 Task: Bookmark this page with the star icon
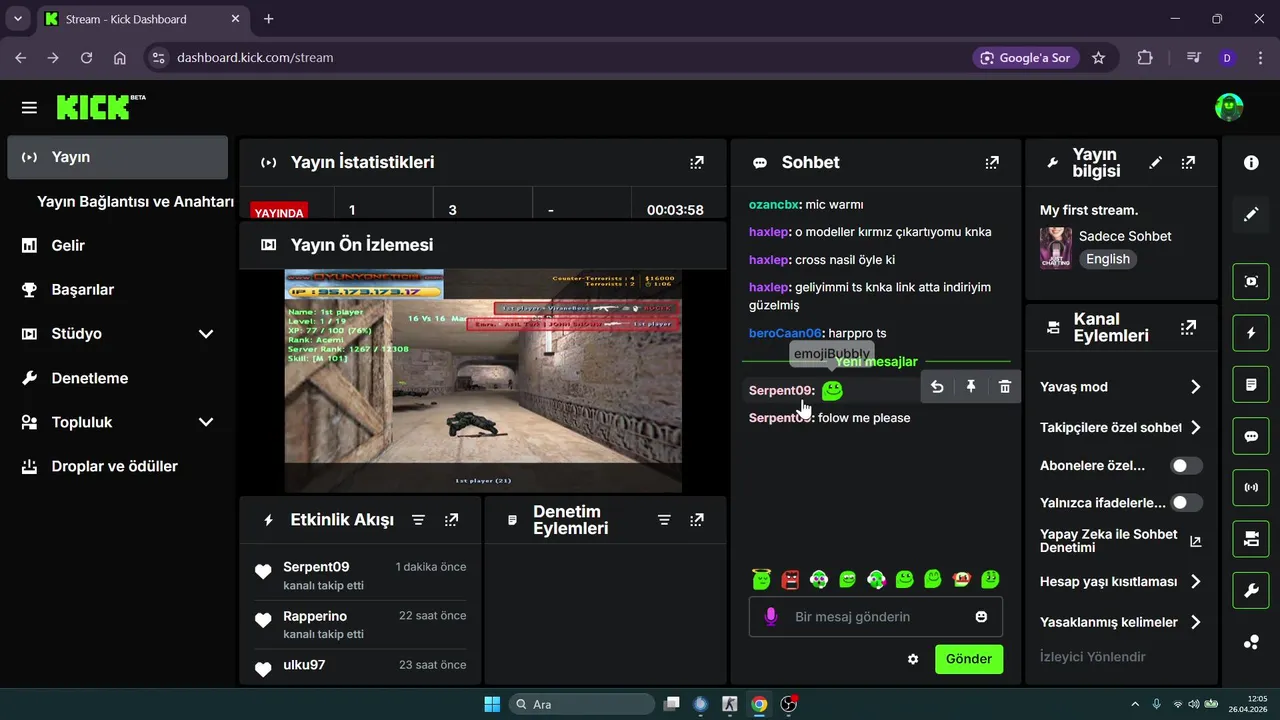(1098, 58)
